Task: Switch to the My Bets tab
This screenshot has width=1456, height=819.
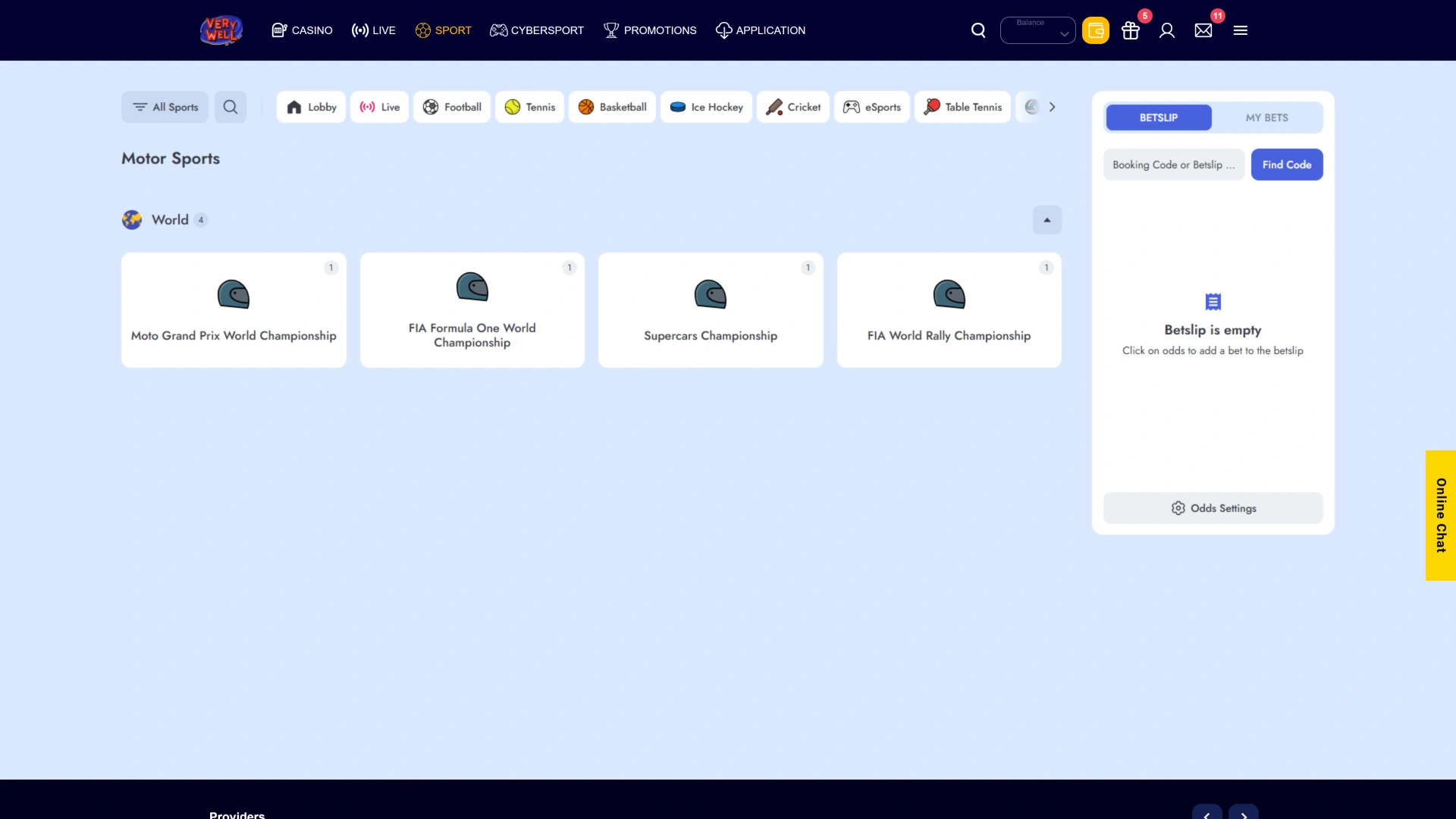Action: click(1266, 118)
